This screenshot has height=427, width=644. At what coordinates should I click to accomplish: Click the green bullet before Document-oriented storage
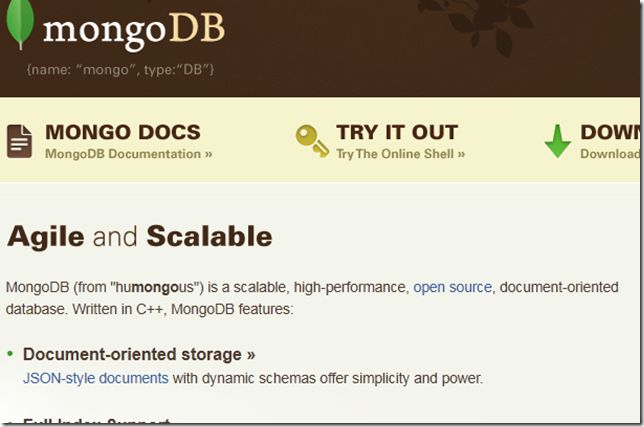point(10,354)
